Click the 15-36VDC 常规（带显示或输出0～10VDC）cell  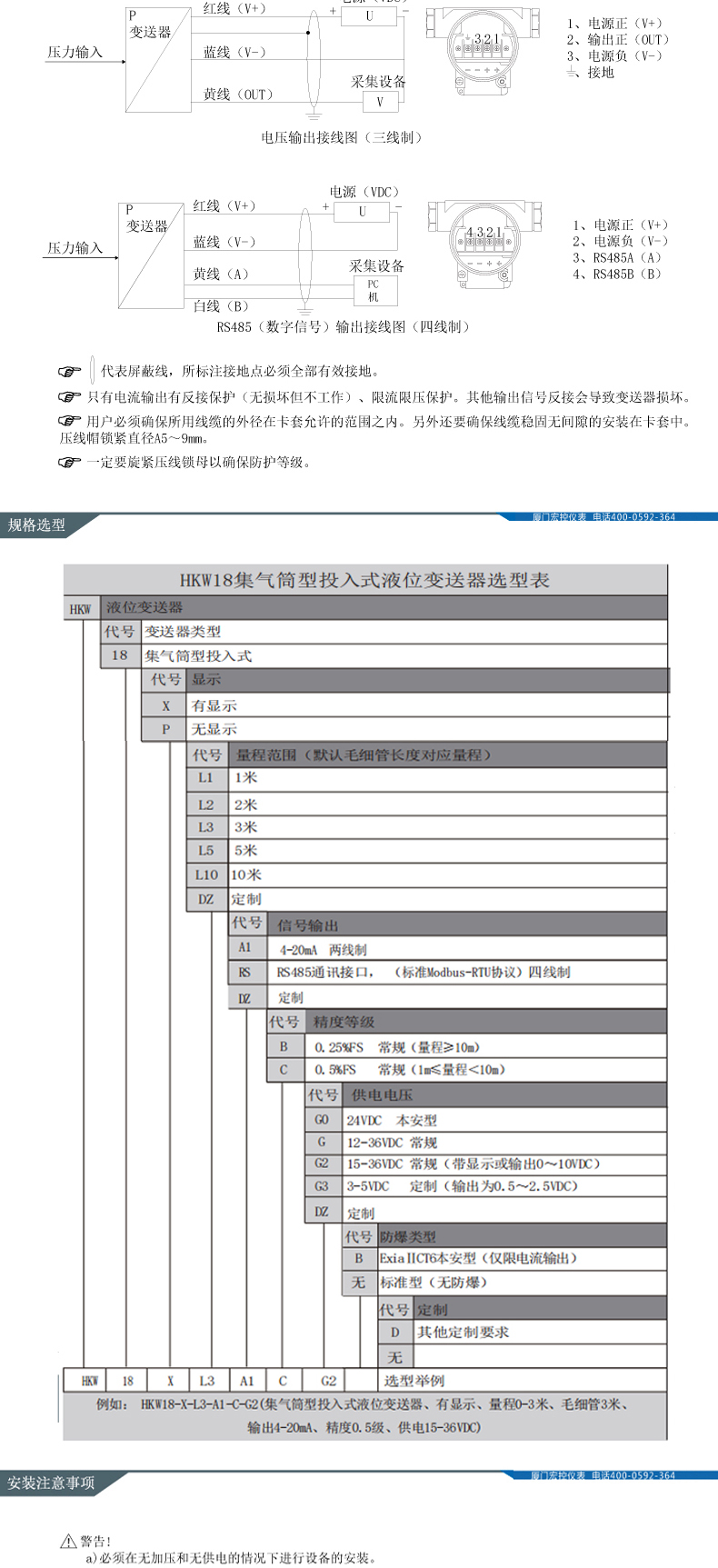click(x=504, y=1164)
